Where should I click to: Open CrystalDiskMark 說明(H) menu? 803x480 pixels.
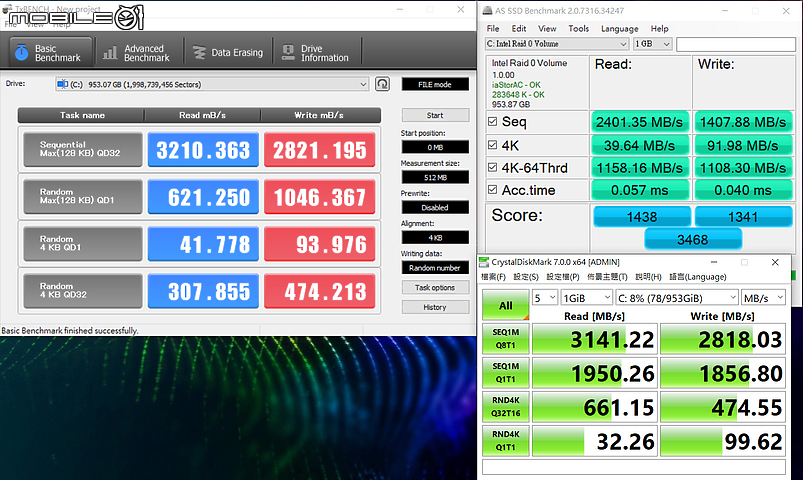click(x=648, y=277)
